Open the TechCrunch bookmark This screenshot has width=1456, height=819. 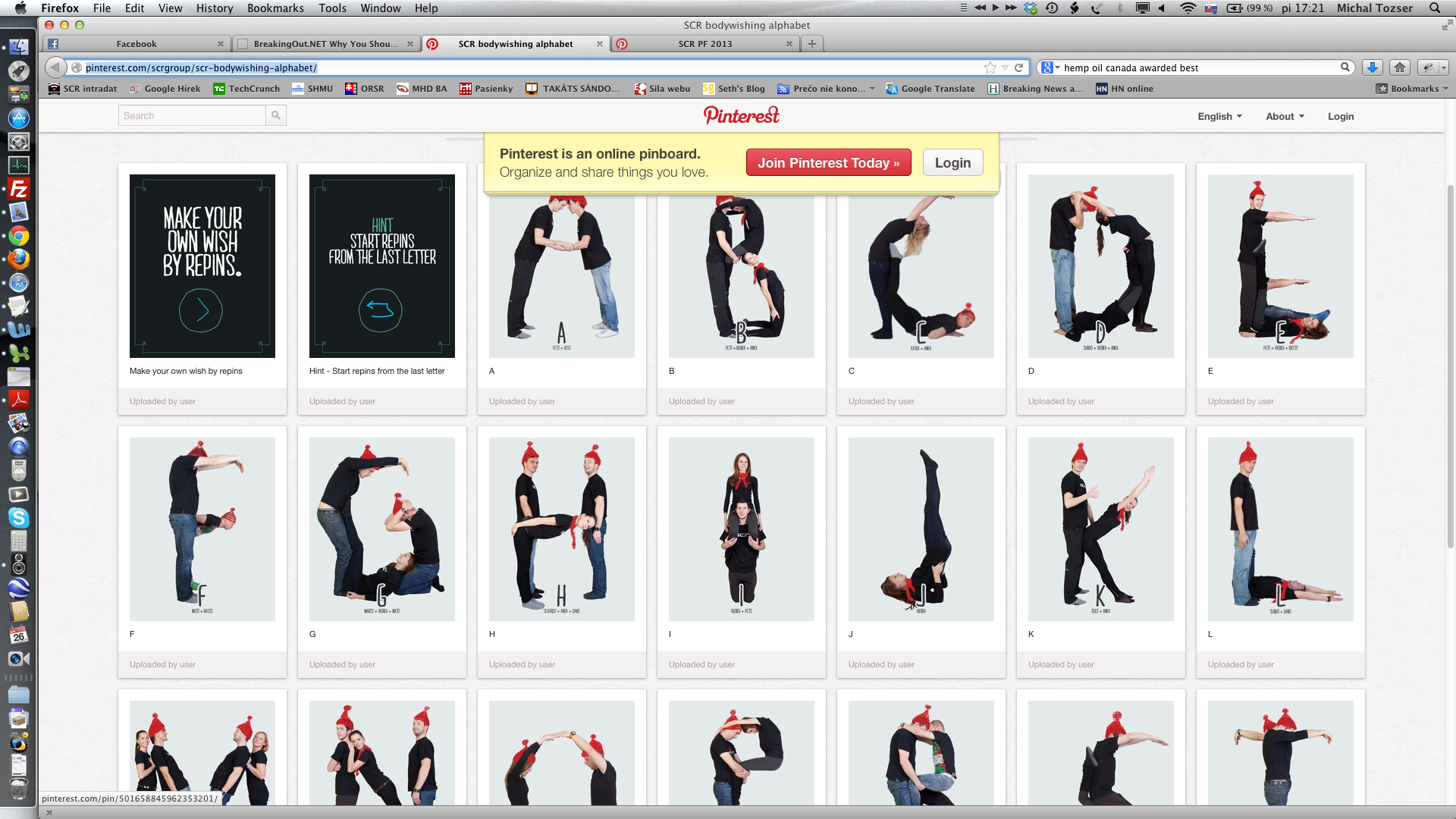(x=246, y=89)
